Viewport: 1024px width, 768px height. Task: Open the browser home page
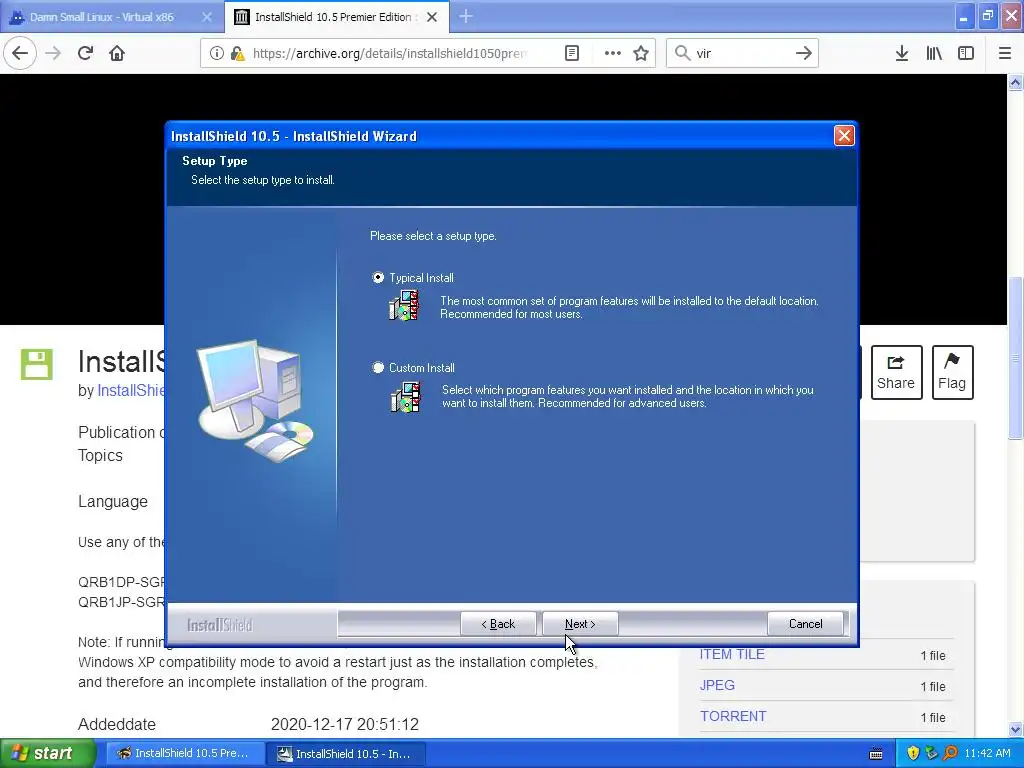pos(117,53)
